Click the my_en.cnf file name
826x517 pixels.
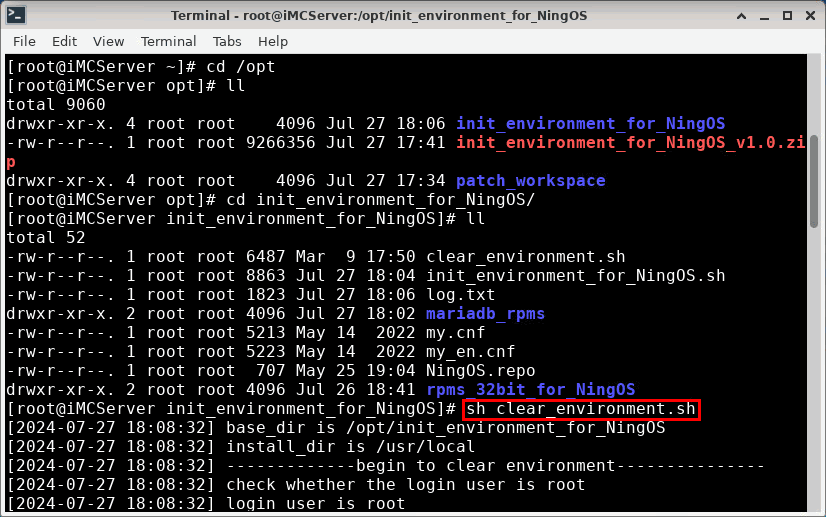470,352
